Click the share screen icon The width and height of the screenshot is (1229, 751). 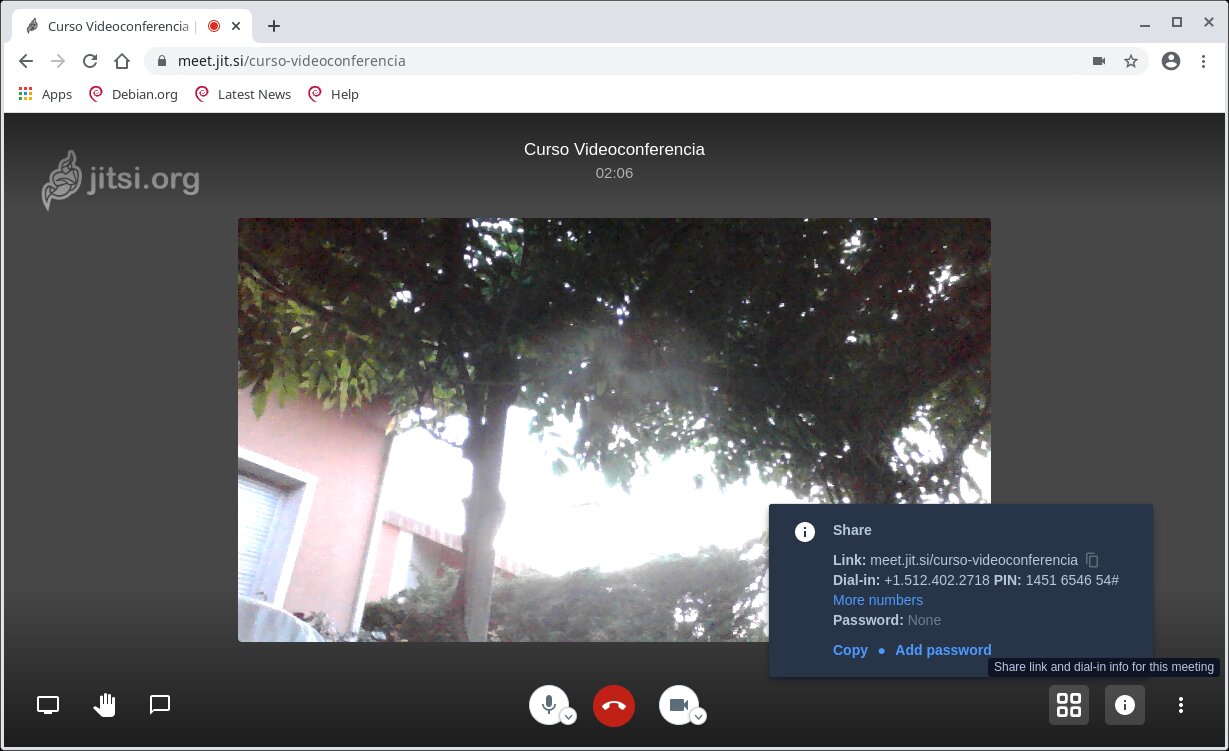(48, 705)
